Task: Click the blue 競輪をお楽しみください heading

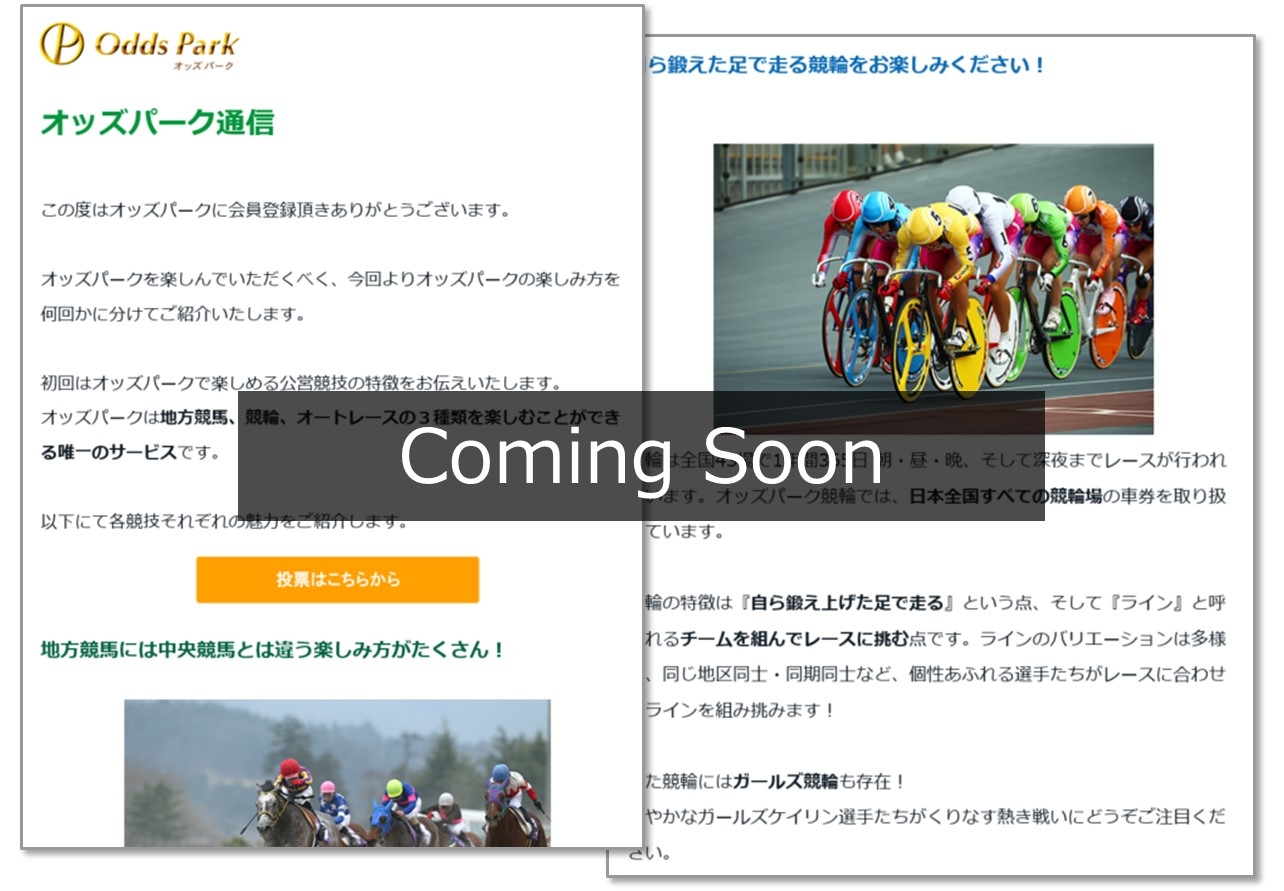Action: pyautogui.click(x=845, y=66)
